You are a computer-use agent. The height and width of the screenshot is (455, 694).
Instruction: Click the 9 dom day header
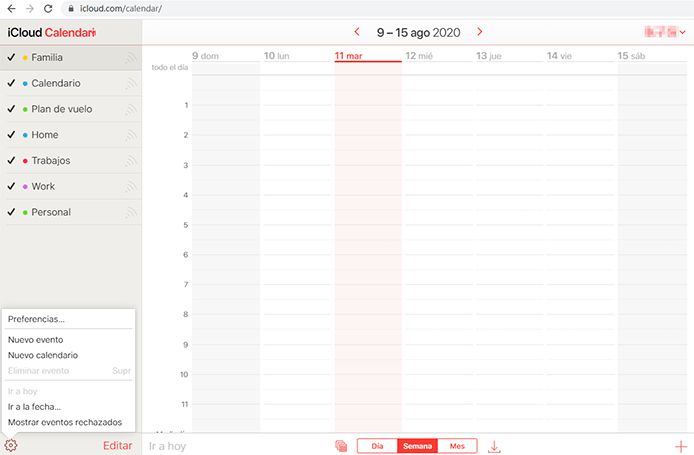click(205, 56)
